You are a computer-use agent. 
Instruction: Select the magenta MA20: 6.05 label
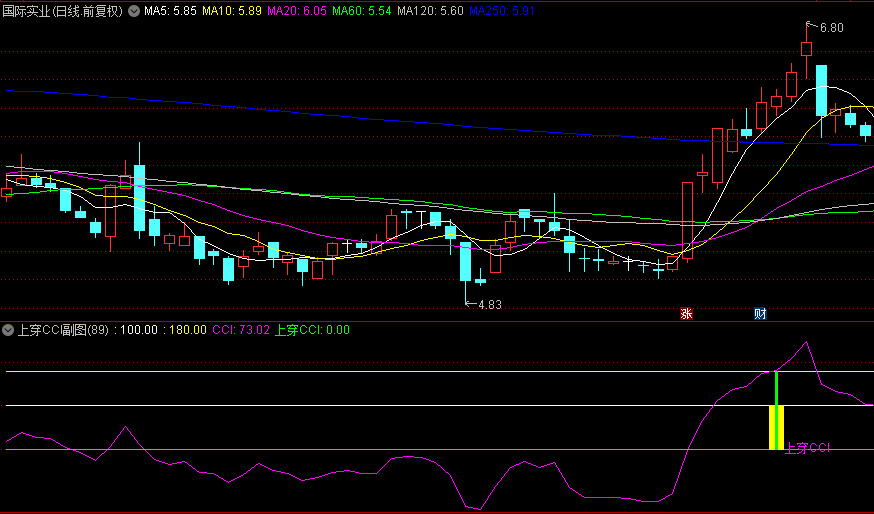[x=297, y=11]
